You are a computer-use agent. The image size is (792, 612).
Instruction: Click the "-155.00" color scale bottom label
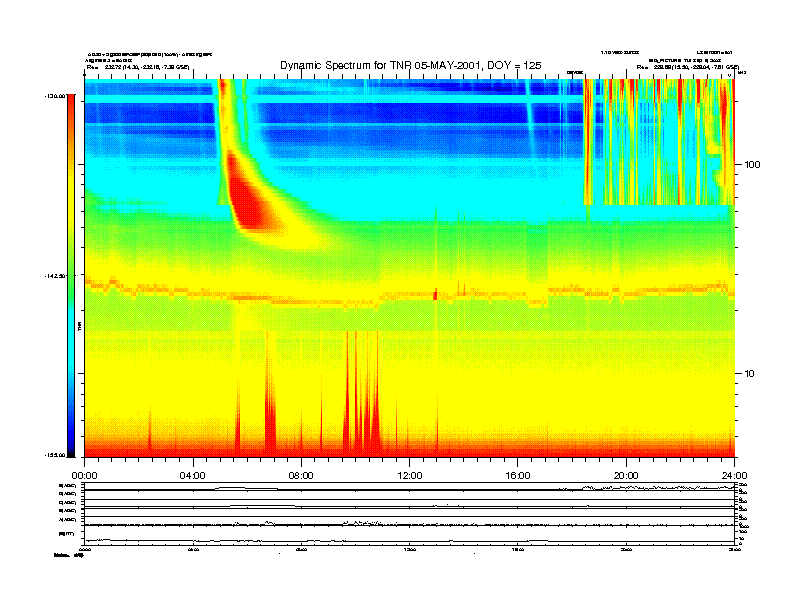[55, 455]
